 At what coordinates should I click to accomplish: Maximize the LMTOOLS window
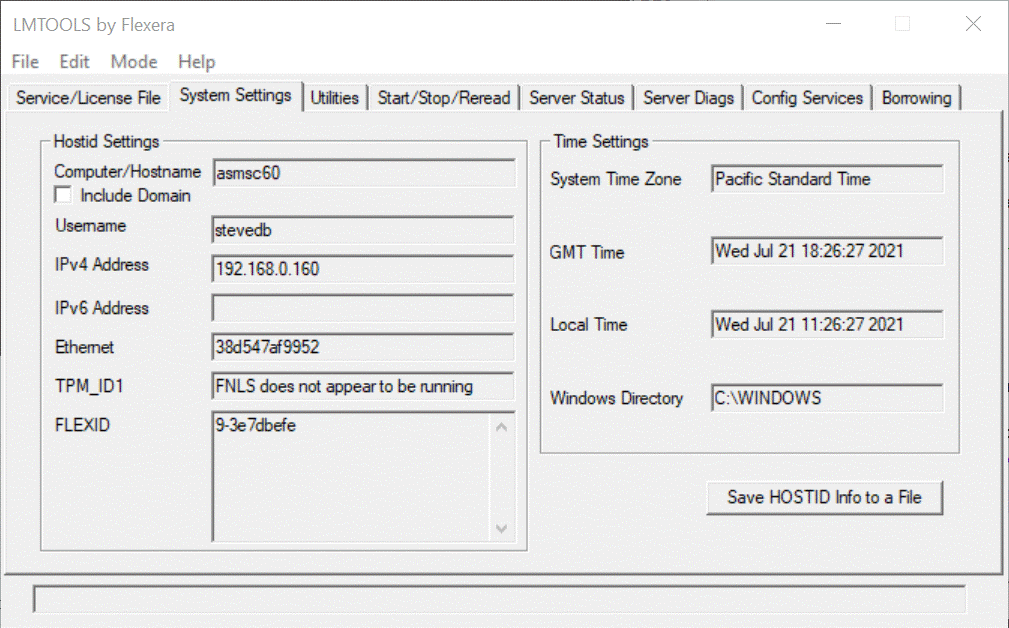pos(902,24)
